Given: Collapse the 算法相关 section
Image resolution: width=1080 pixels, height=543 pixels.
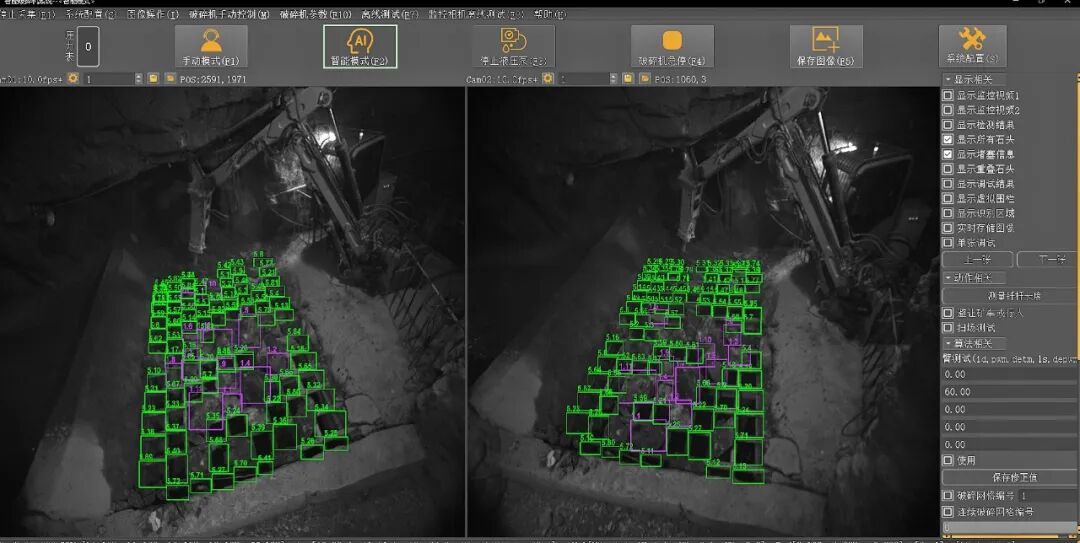Looking at the screenshot, I should click(973, 343).
